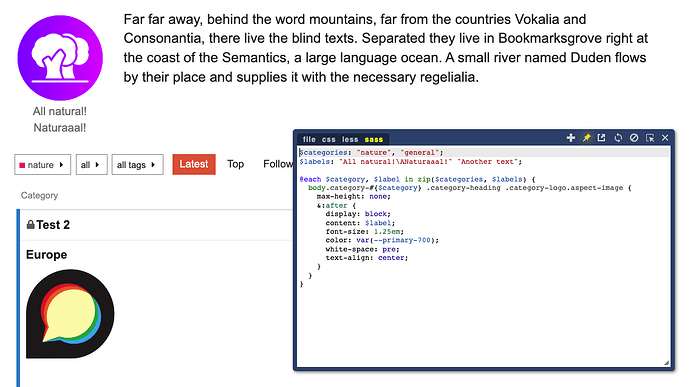690x387 pixels.
Task: Click the Discourse speech bubble logo
Action: pyautogui.click(x=70, y=313)
